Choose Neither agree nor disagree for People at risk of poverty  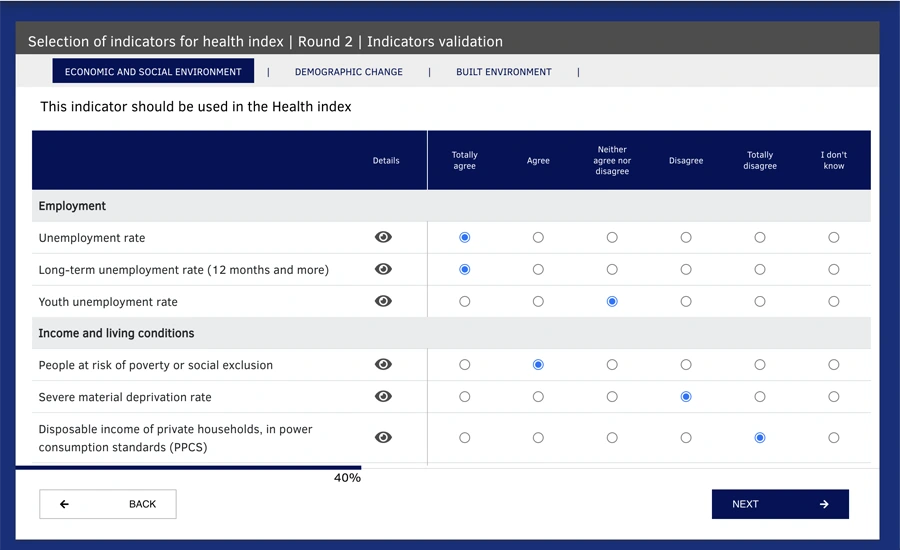click(x=612, y=365)
